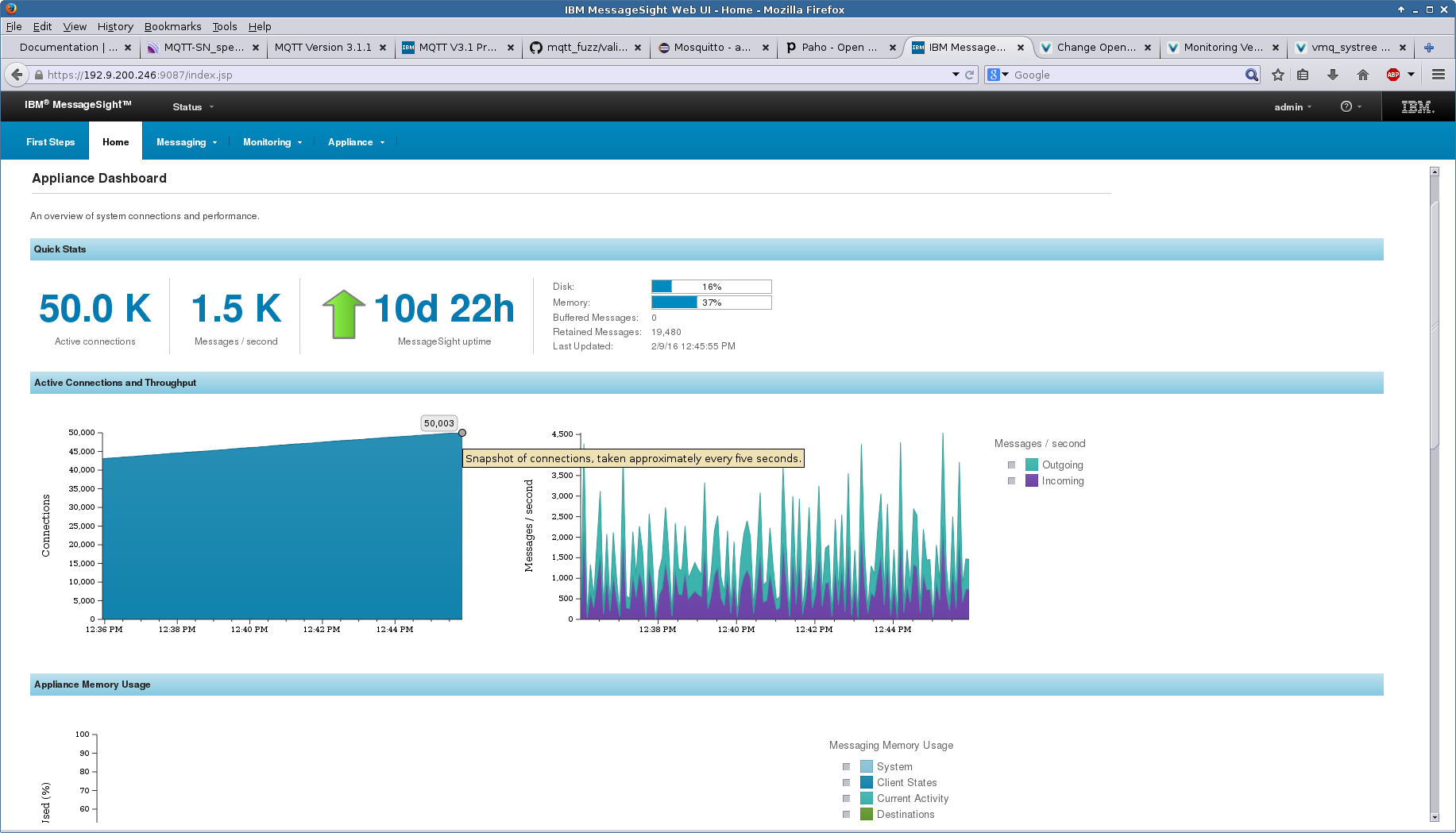Screen dimensions: 1456x833
Task: Click in the browser address bar
Action: 477,74
